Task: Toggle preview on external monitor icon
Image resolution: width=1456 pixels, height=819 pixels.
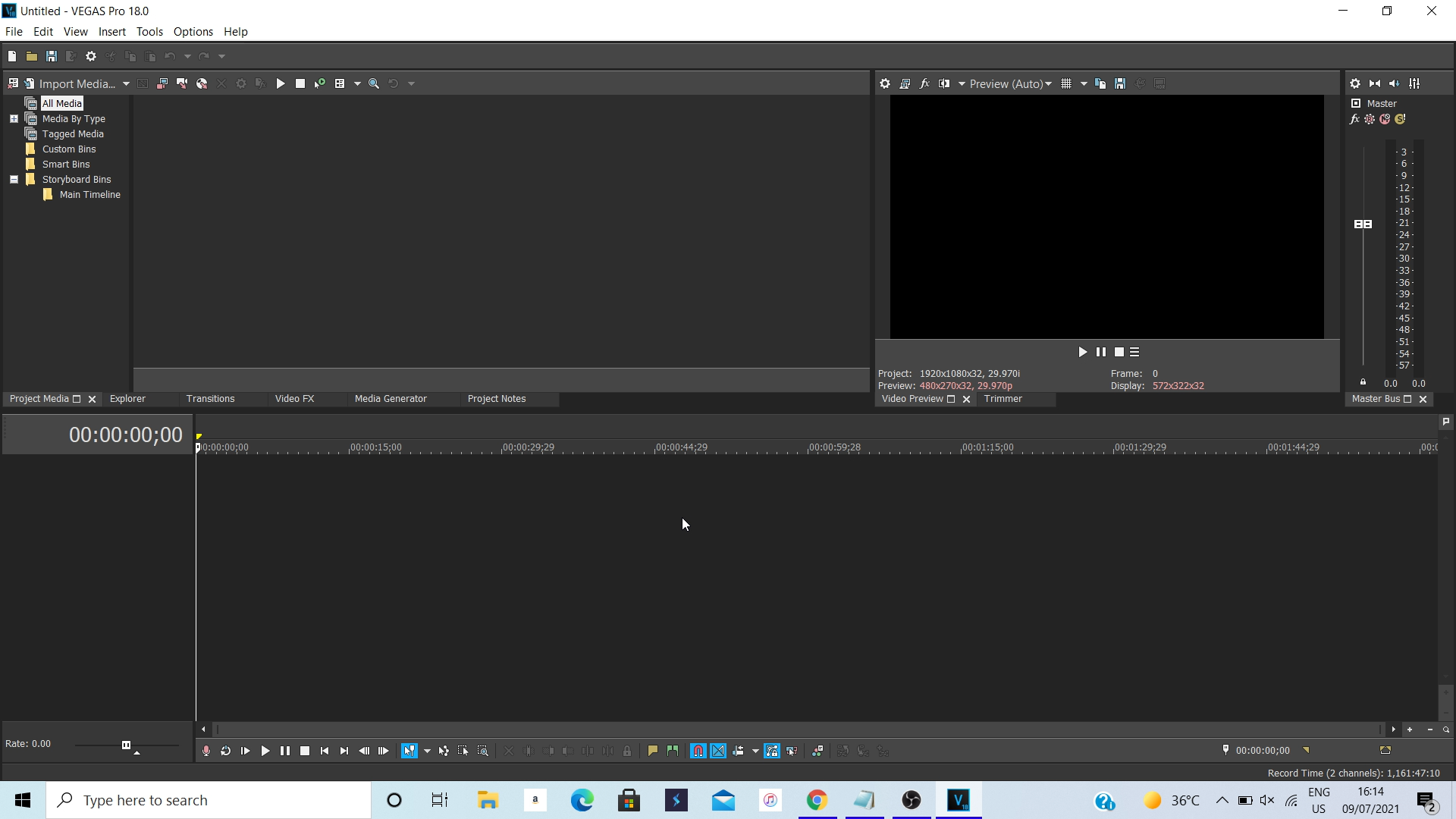Action: click(x=905, y=83)
